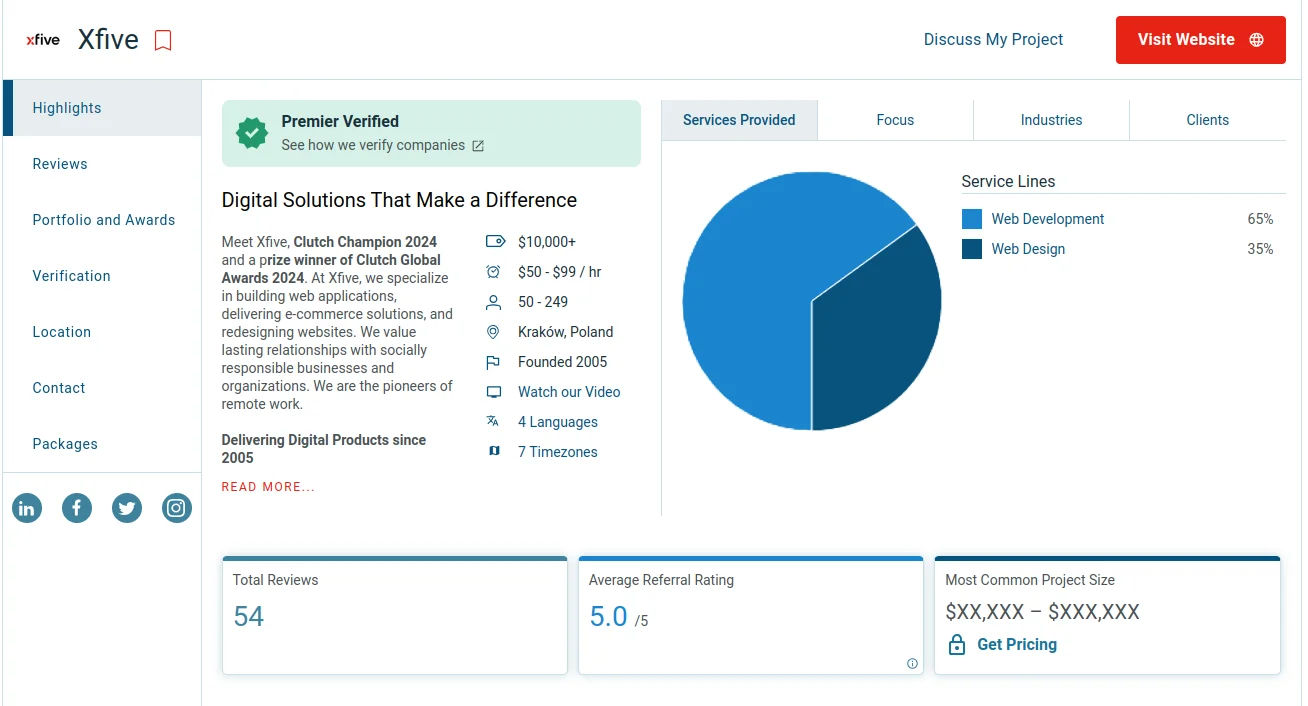Screen dimensions: 1308x706
Task: Click the price tag icon next to $10,000+
Action: click(x=494, y=242)
